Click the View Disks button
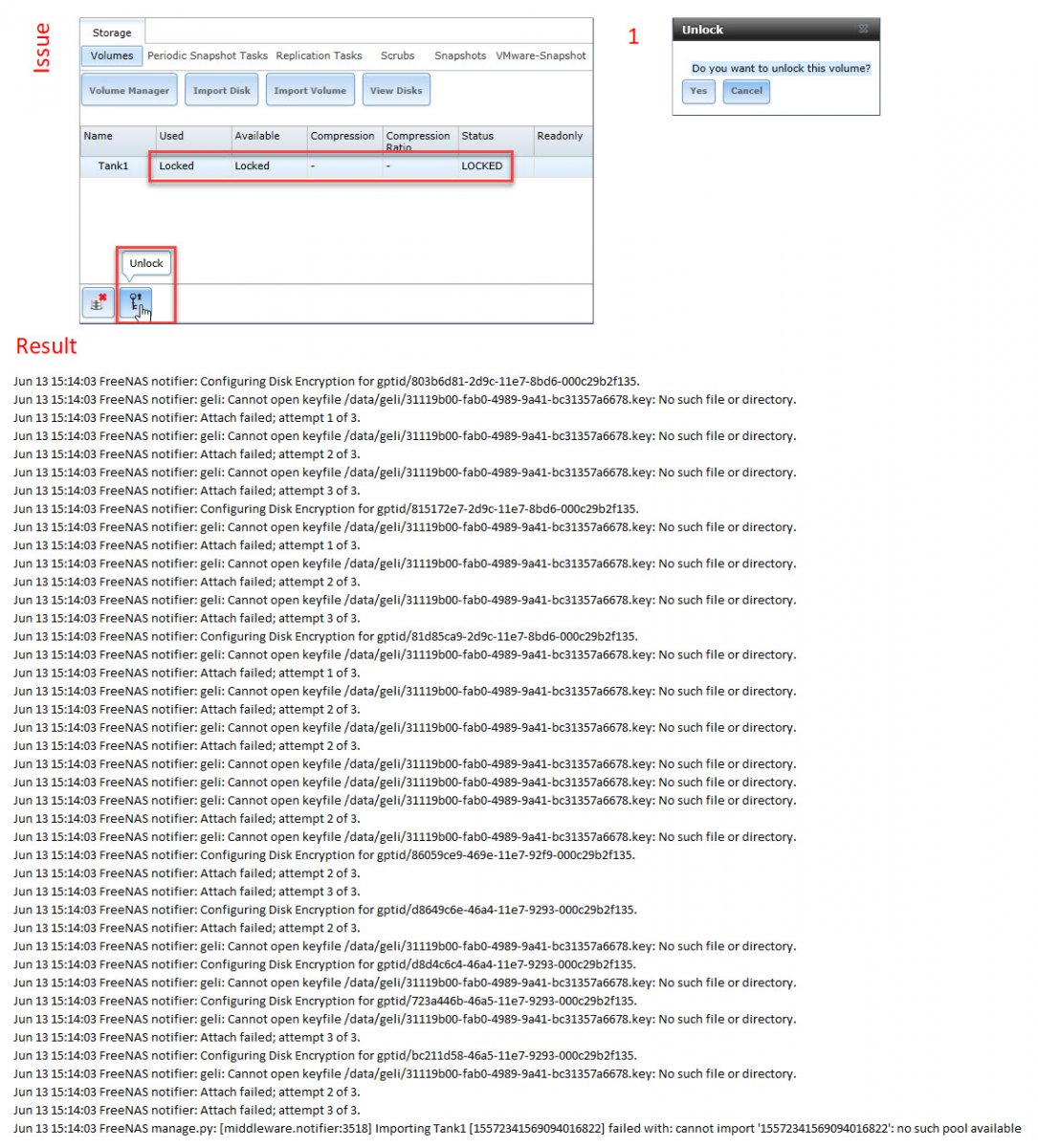 pyautogui.click(x=396, y=90)
